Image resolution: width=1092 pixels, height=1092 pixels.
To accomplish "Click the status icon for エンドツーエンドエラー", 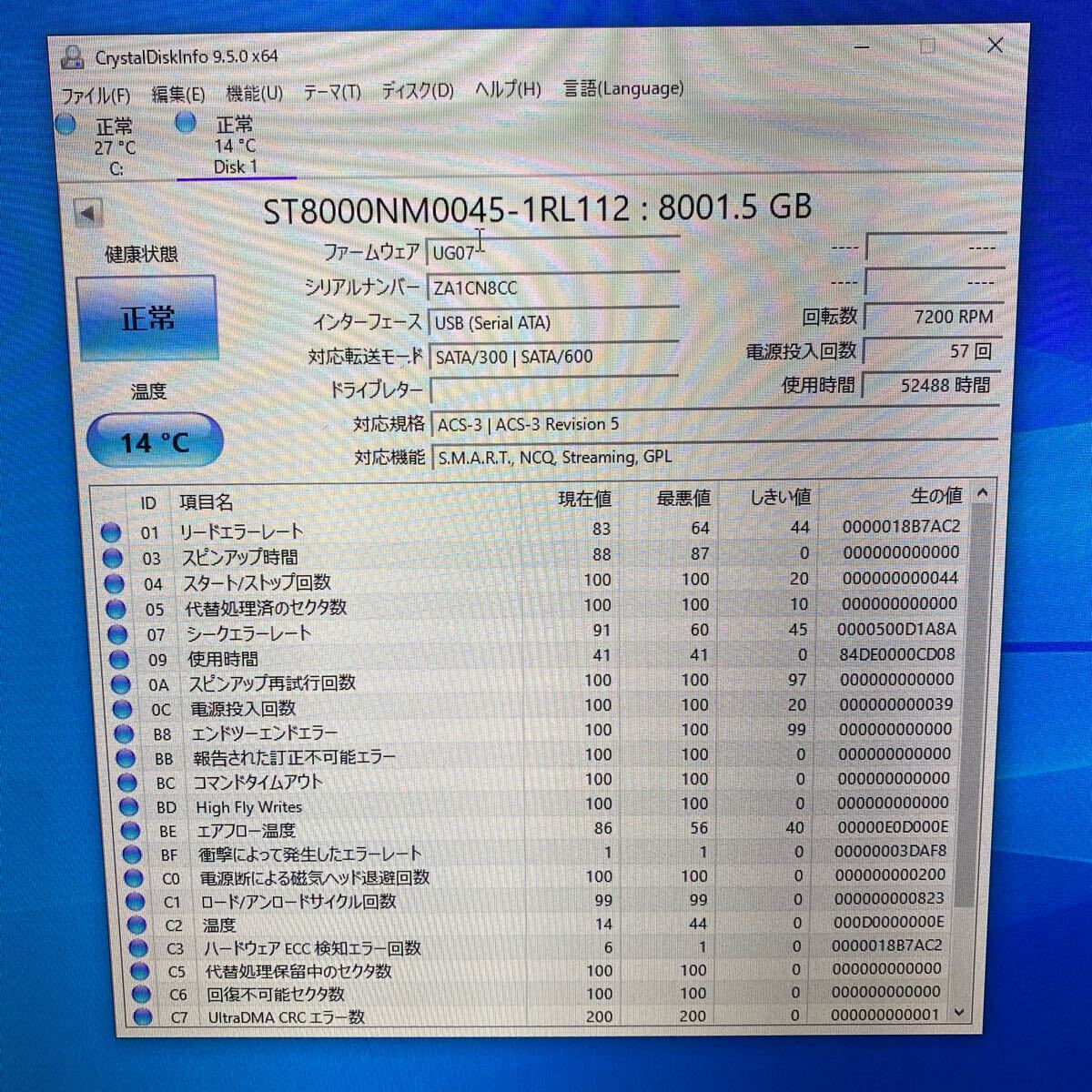I will (125, 734).
